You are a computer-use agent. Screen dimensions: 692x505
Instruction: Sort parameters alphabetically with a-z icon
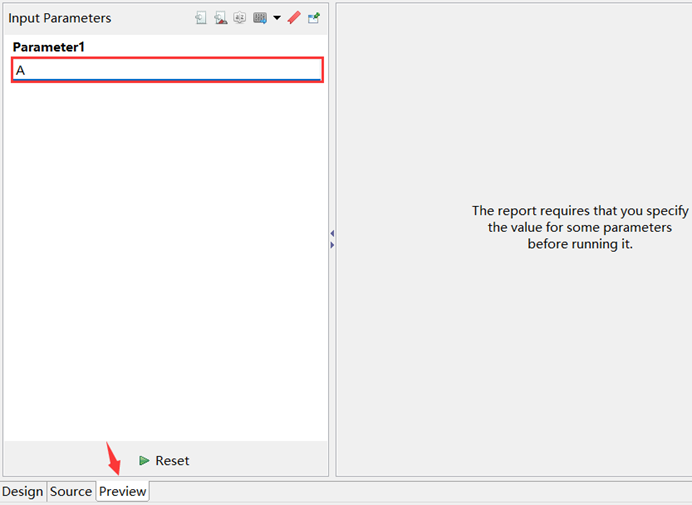coord(239,18)
